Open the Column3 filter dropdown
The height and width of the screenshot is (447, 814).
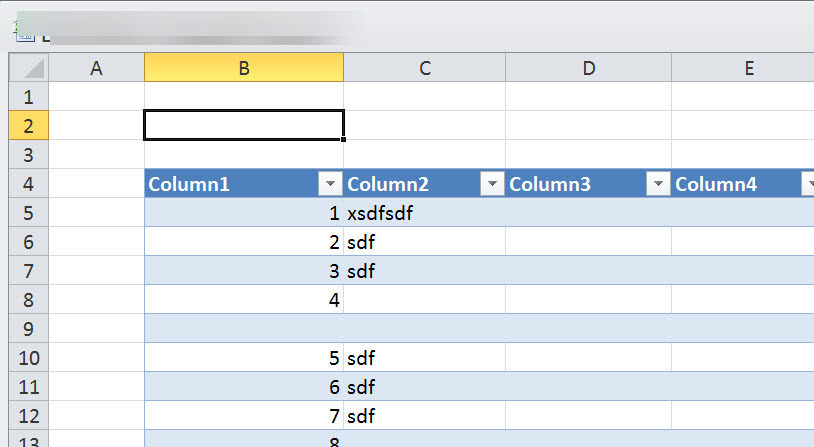[658, 184]
